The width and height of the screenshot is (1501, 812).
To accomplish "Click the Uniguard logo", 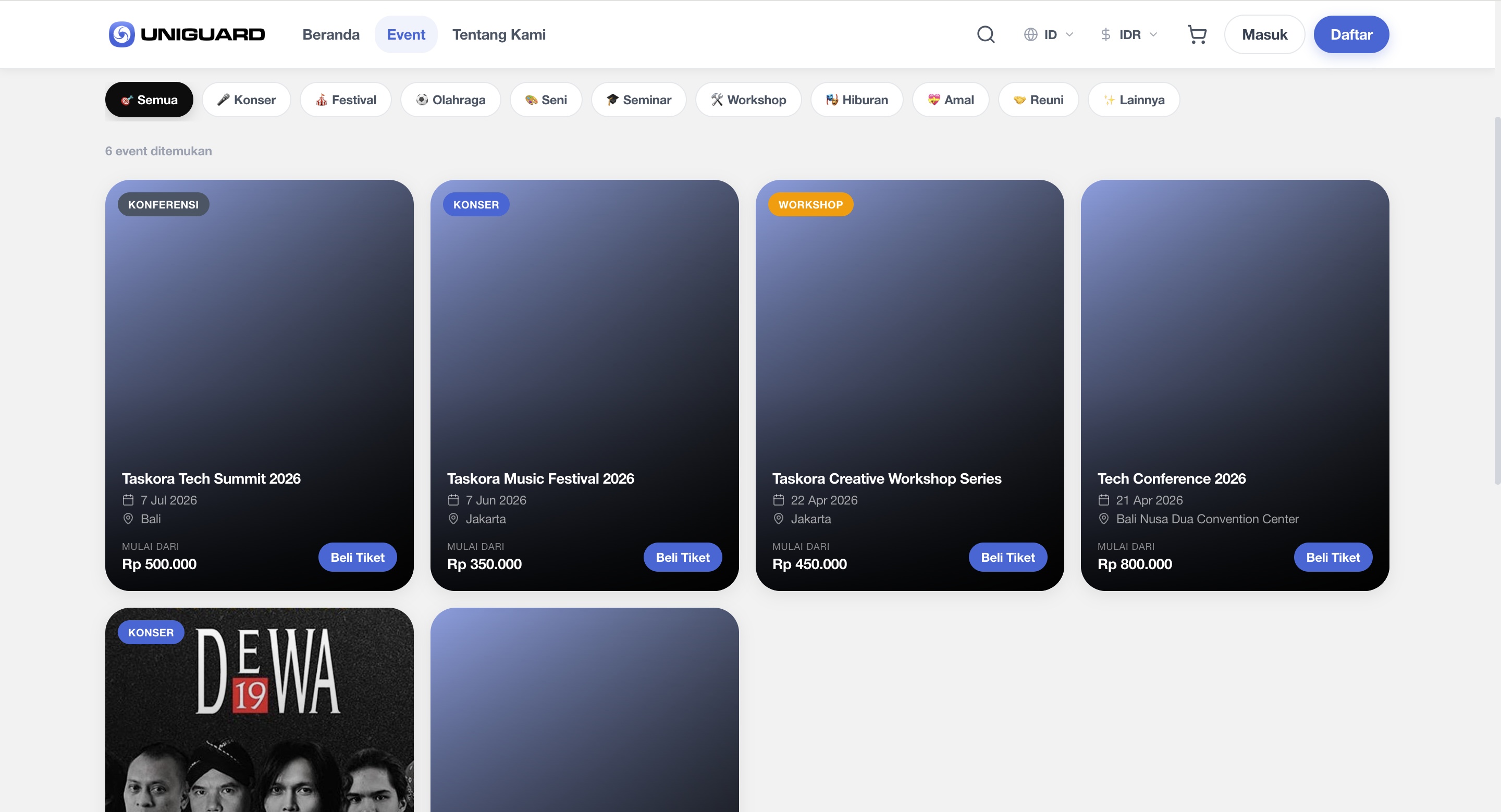I will click(186, 34).
